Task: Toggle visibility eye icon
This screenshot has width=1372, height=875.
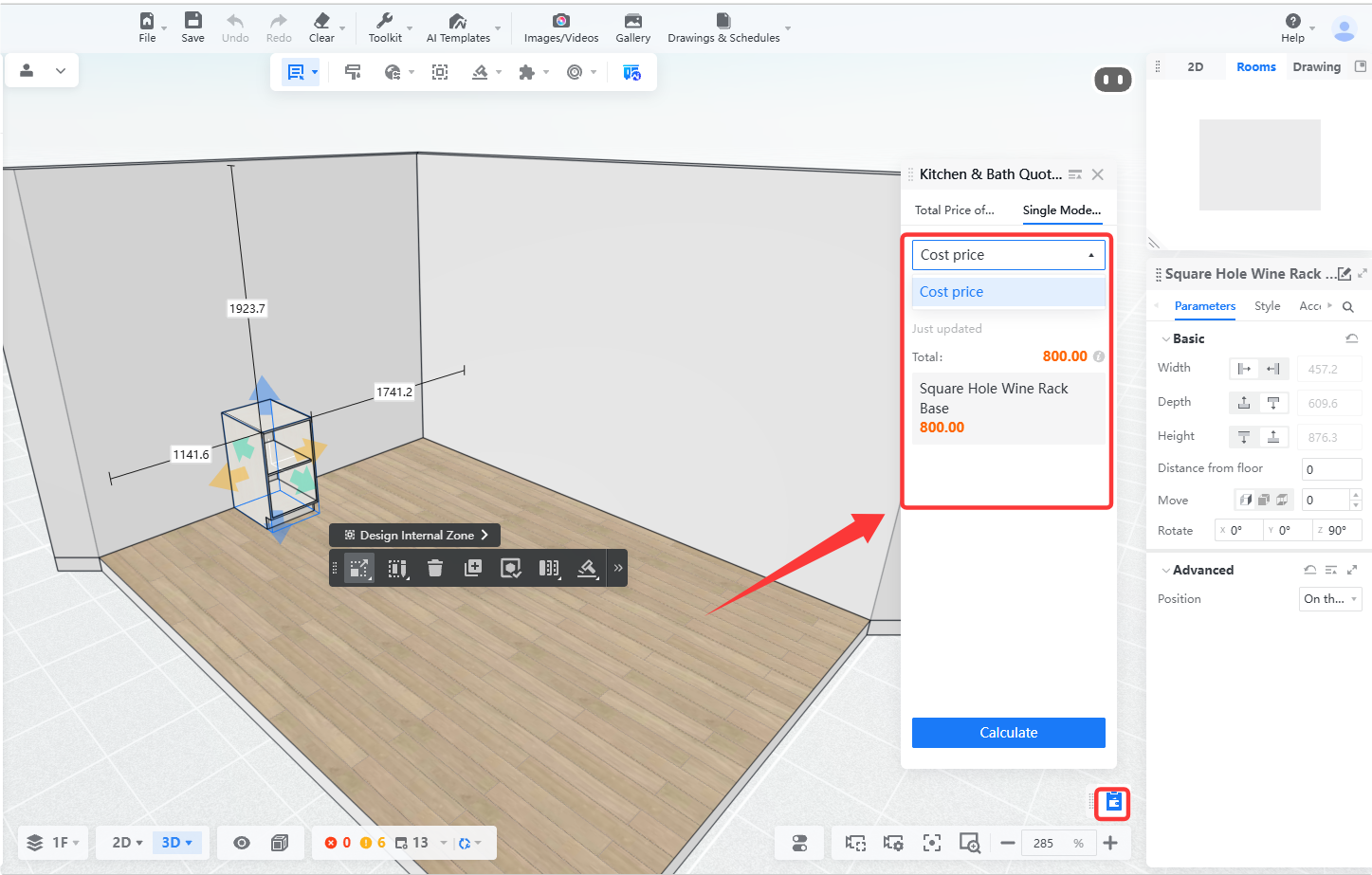Action: (242, 843)
